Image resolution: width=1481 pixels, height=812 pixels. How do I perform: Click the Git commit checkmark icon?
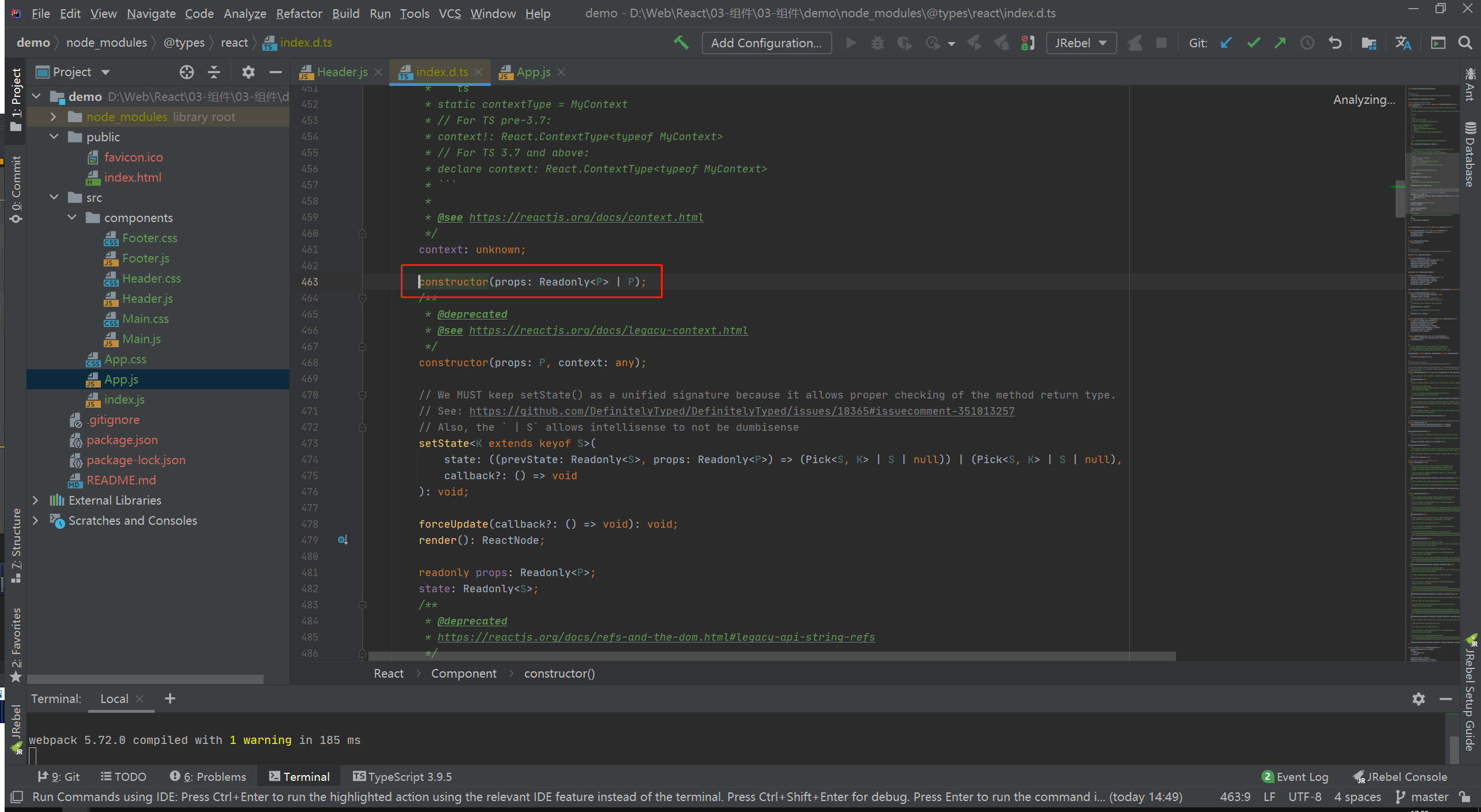point(1253,43)
